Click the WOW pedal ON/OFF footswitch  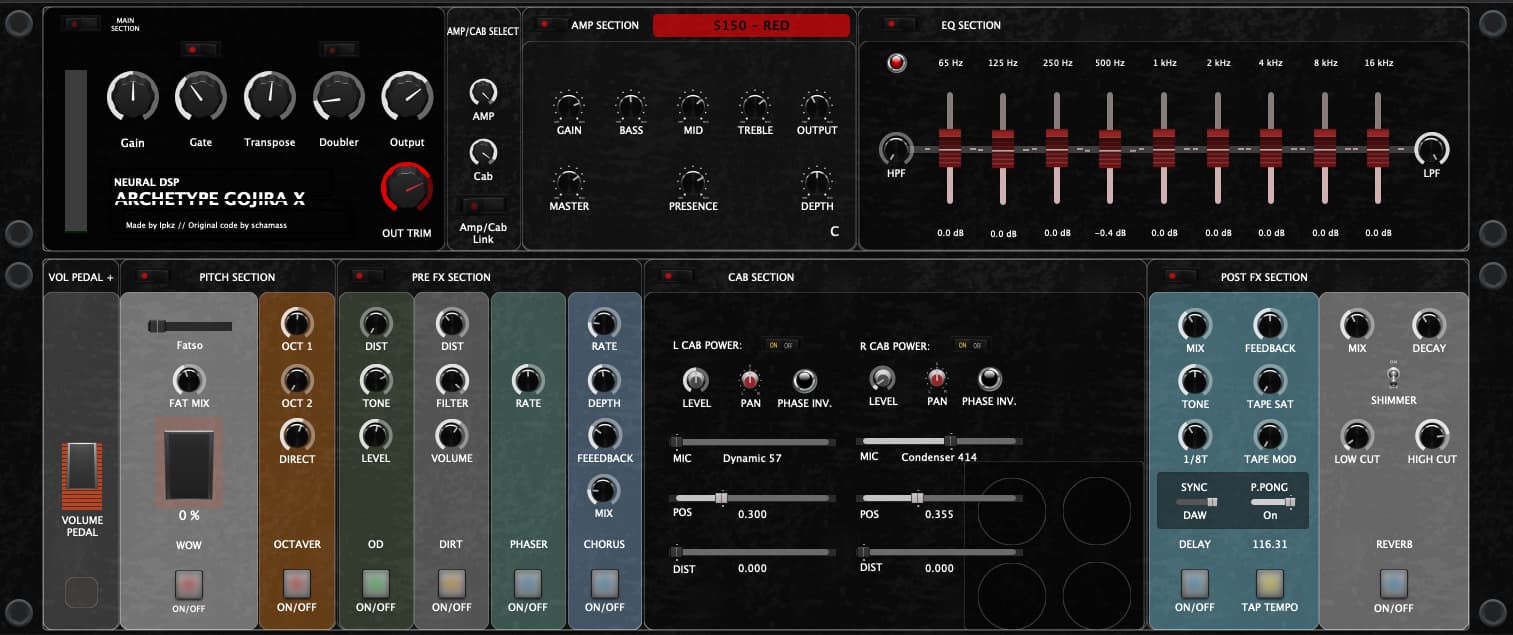point(189,583)
